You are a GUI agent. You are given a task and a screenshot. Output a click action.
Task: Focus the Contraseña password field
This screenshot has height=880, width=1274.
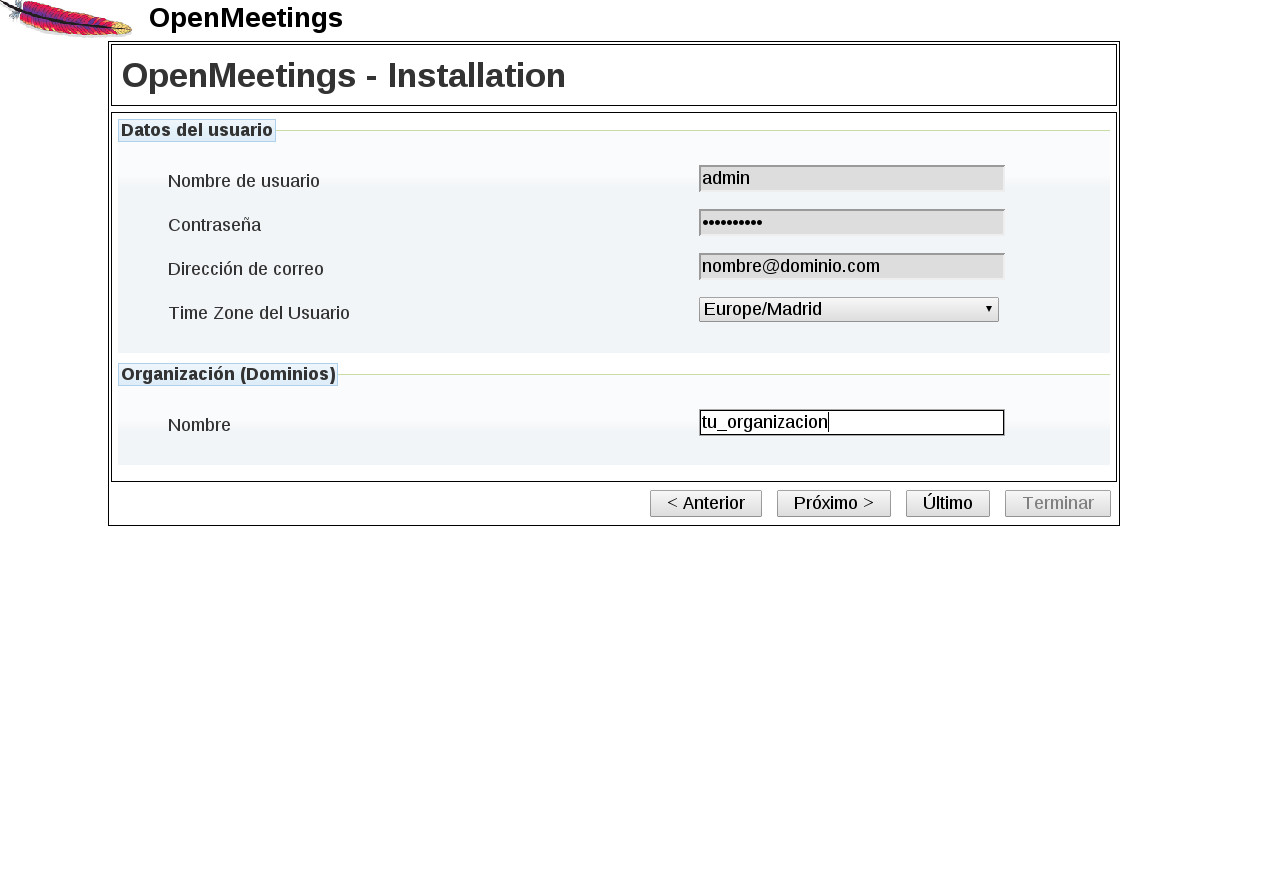click(x=851, y=222)
